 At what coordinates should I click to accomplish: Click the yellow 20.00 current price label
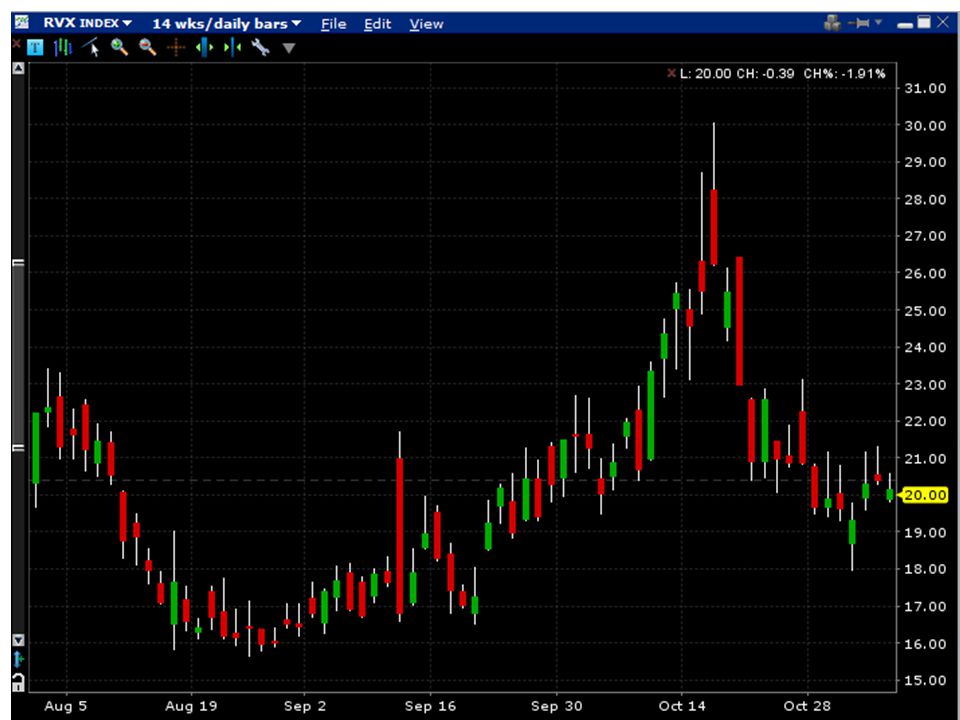924,495
